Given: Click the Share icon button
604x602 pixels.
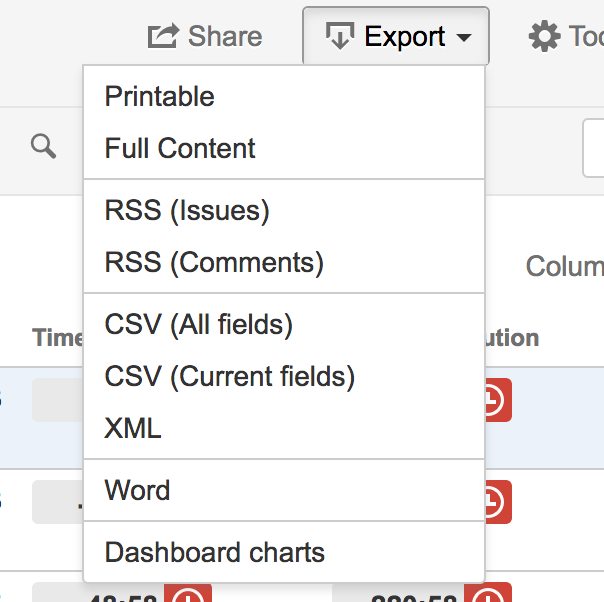Looking at the screenshot, I should point(205,37).
